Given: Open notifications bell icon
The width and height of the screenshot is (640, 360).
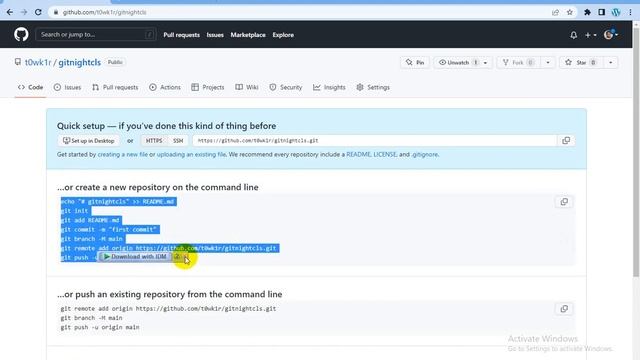Looking at the screenshot, I should coord(573,35).
